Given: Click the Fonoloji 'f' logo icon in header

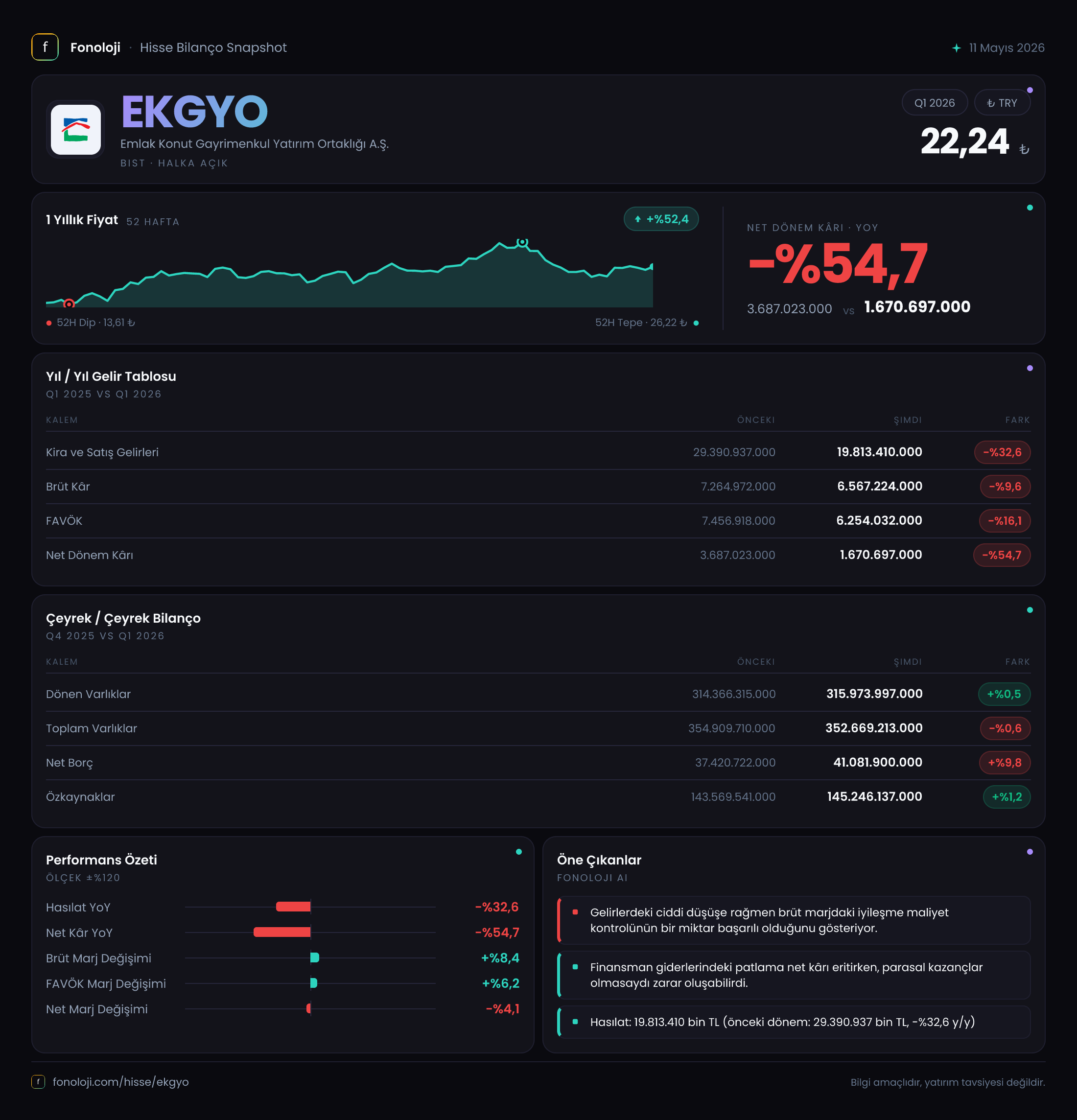Looking at the screenshot, I should point(45,47).
